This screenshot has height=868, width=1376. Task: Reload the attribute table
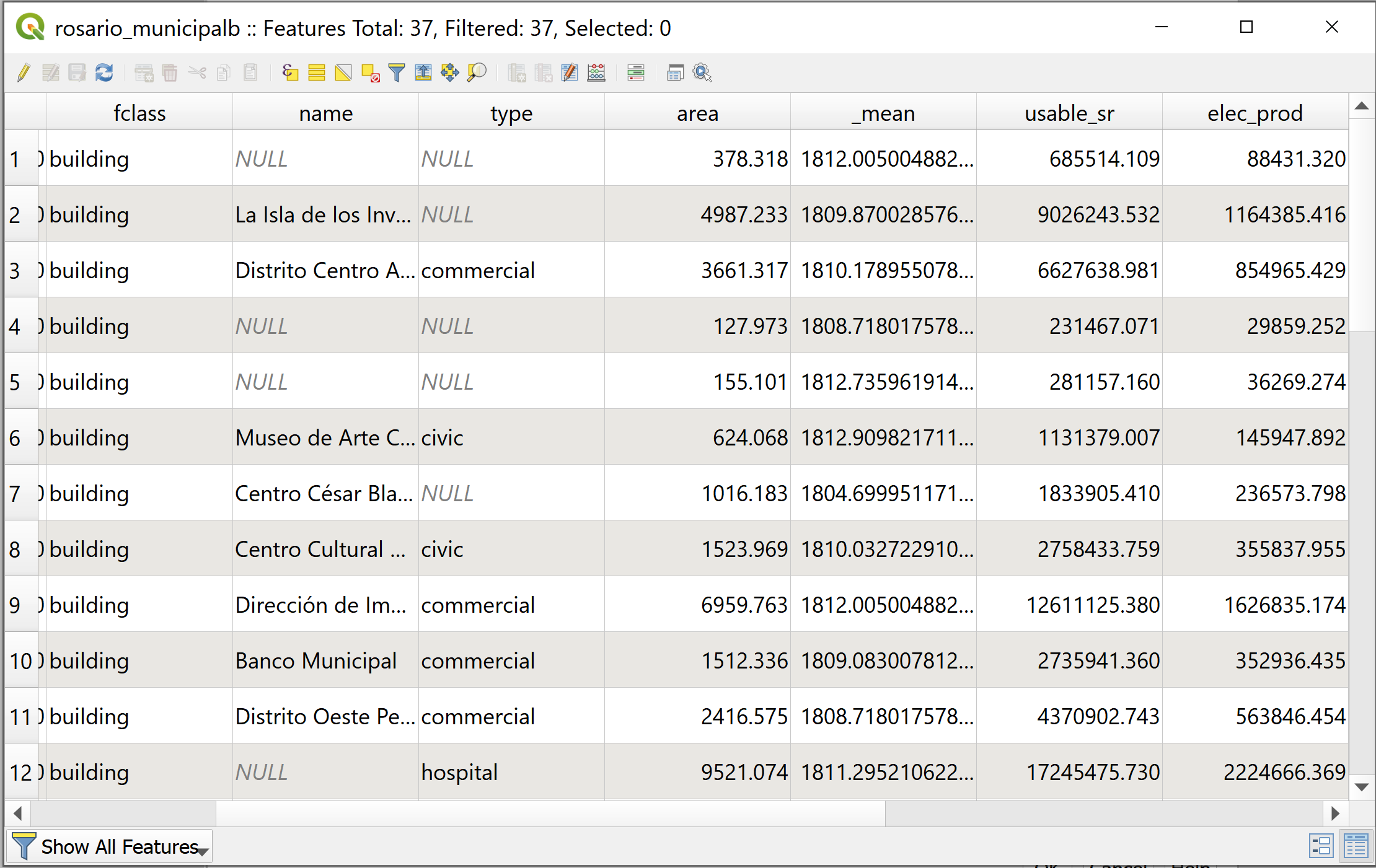click(104, 73)
